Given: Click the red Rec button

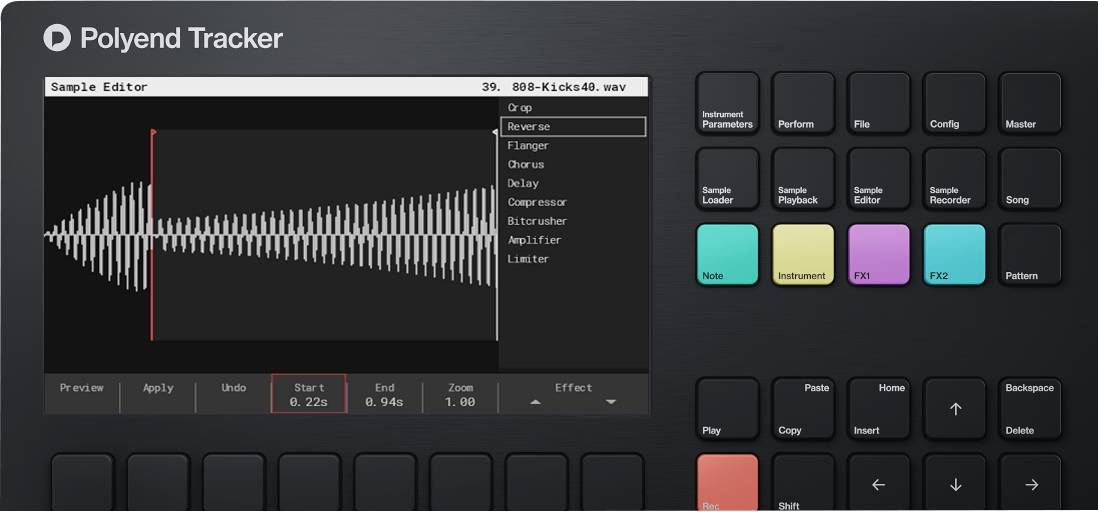Looking at the screenshot, I should pos(728,483).
